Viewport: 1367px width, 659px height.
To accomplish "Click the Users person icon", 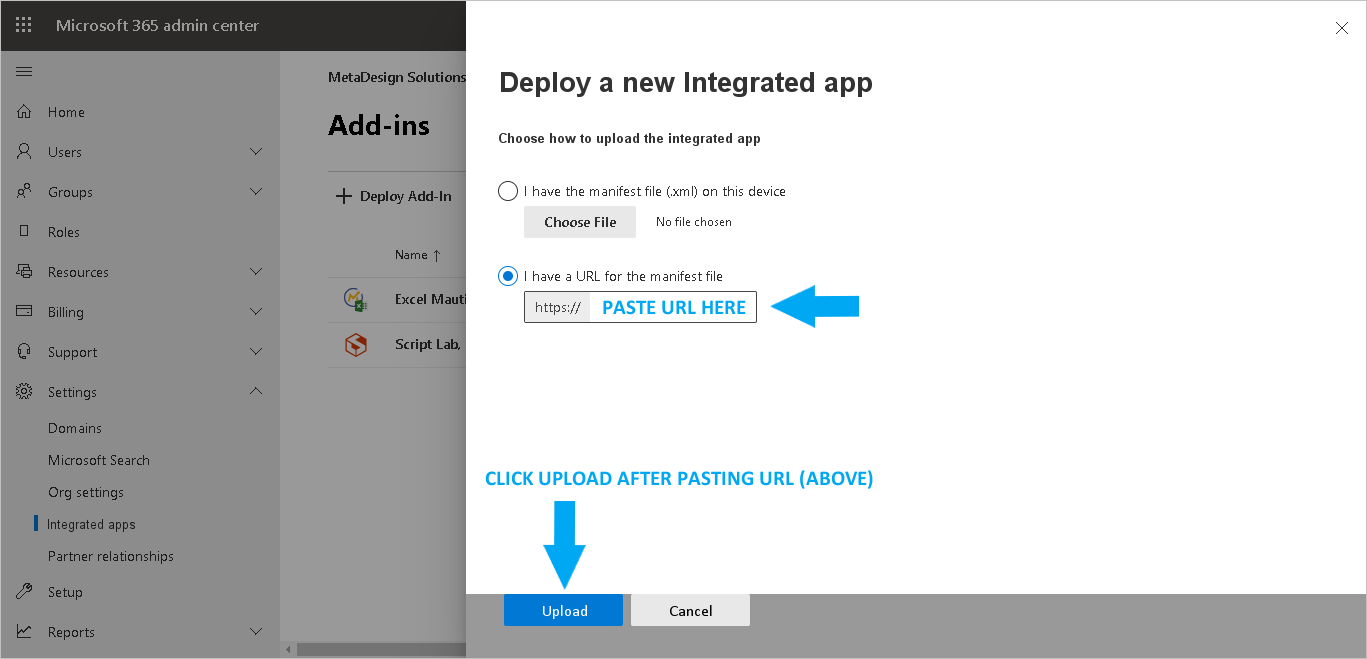I will coord(24,152).
